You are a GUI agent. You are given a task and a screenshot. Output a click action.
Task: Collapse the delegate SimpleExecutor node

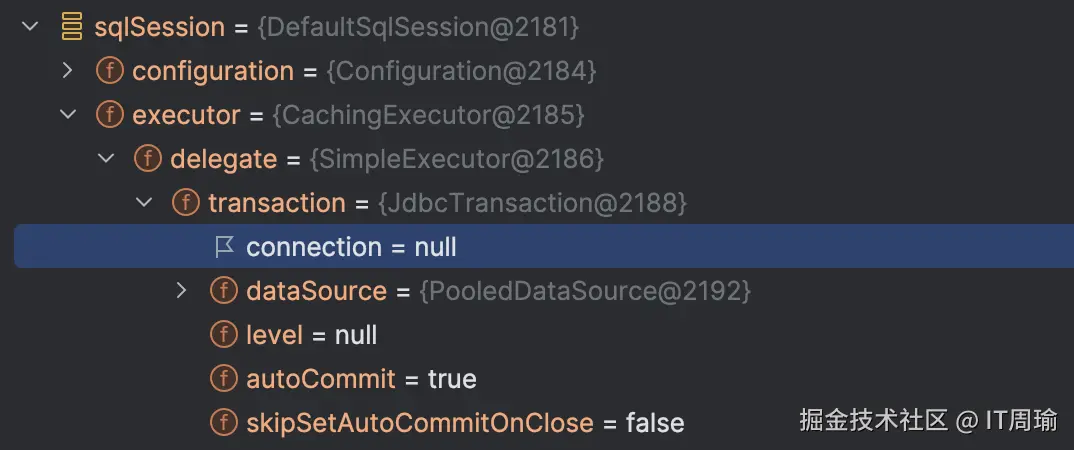click(106, 159)
